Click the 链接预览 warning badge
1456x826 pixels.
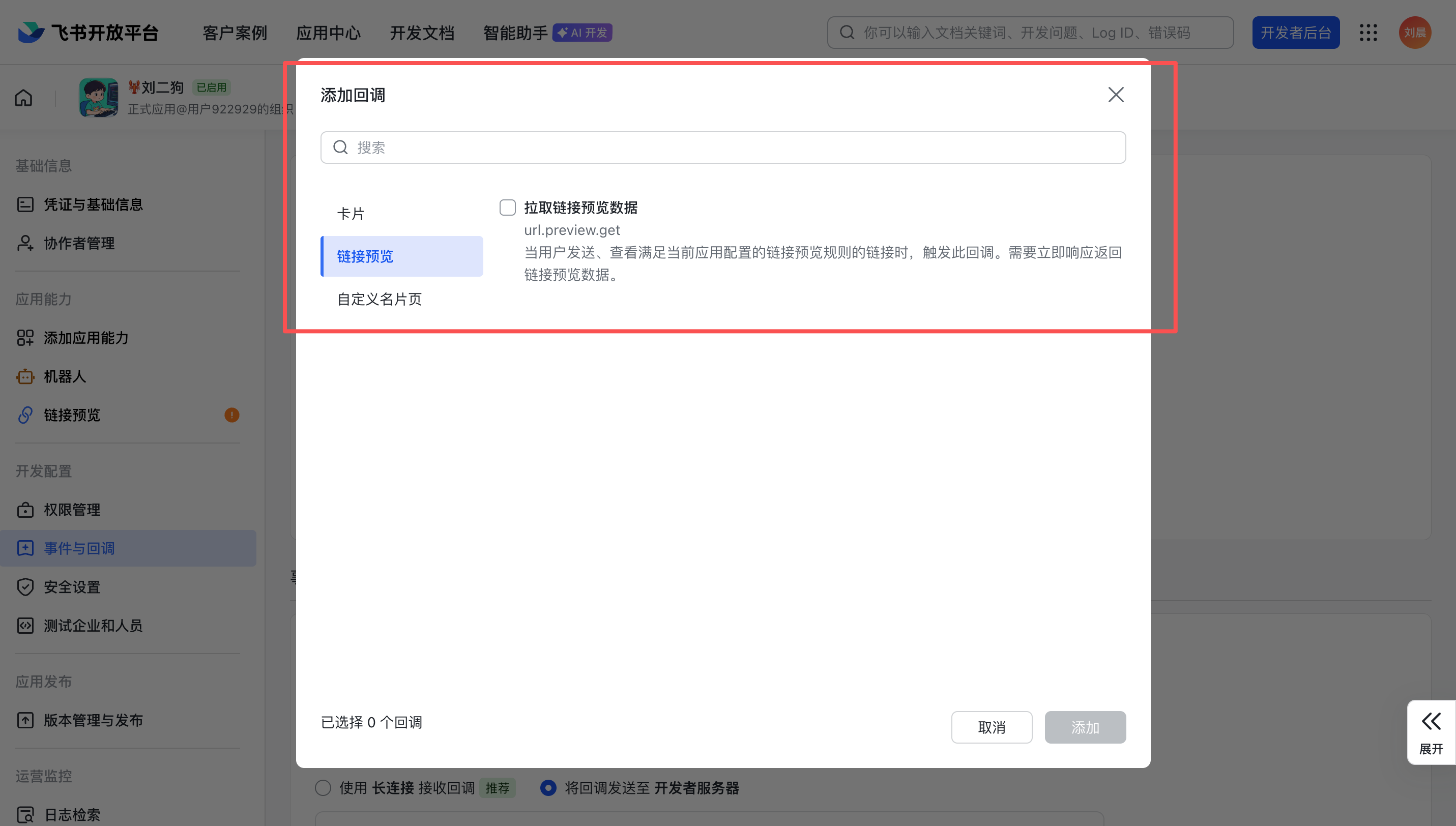tap(231, 415)
